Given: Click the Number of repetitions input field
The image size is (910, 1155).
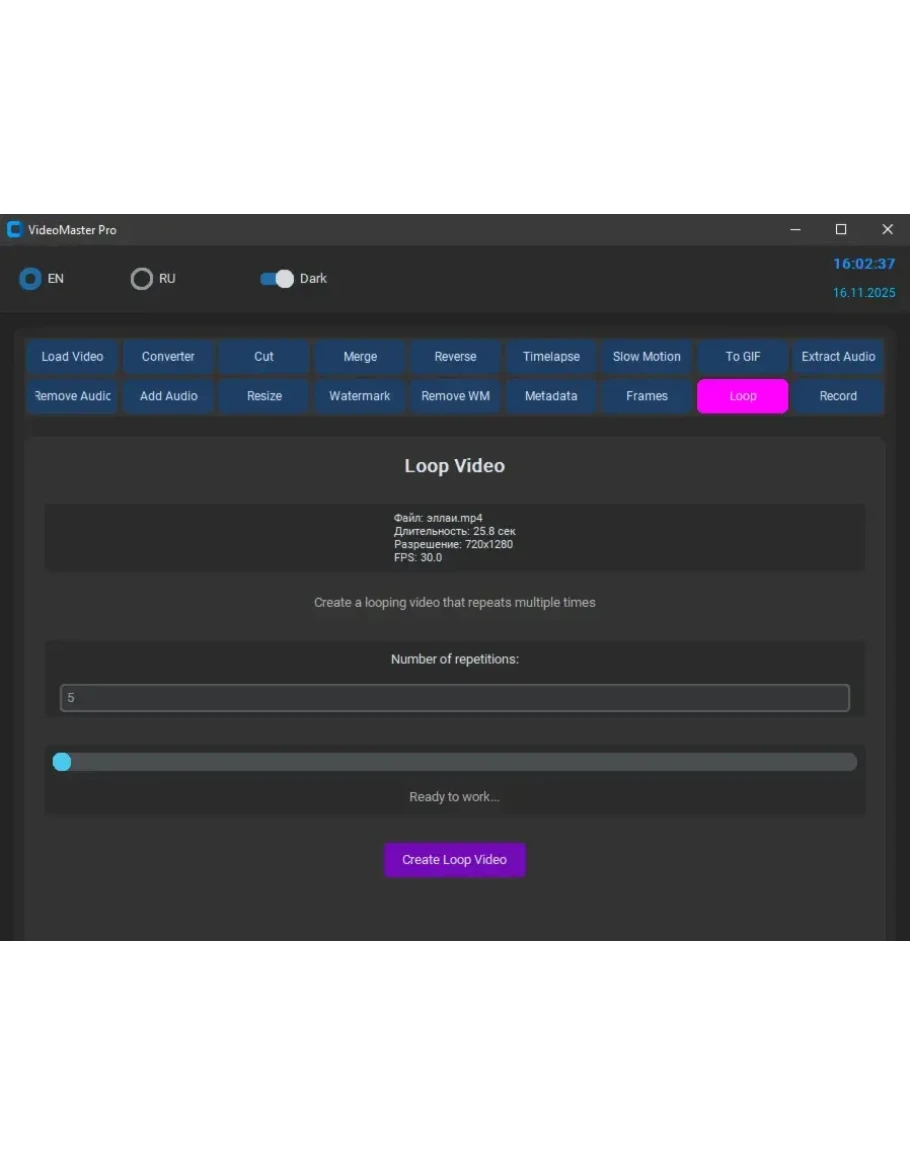Looking at the screenshot, I should tap(455, 698).
